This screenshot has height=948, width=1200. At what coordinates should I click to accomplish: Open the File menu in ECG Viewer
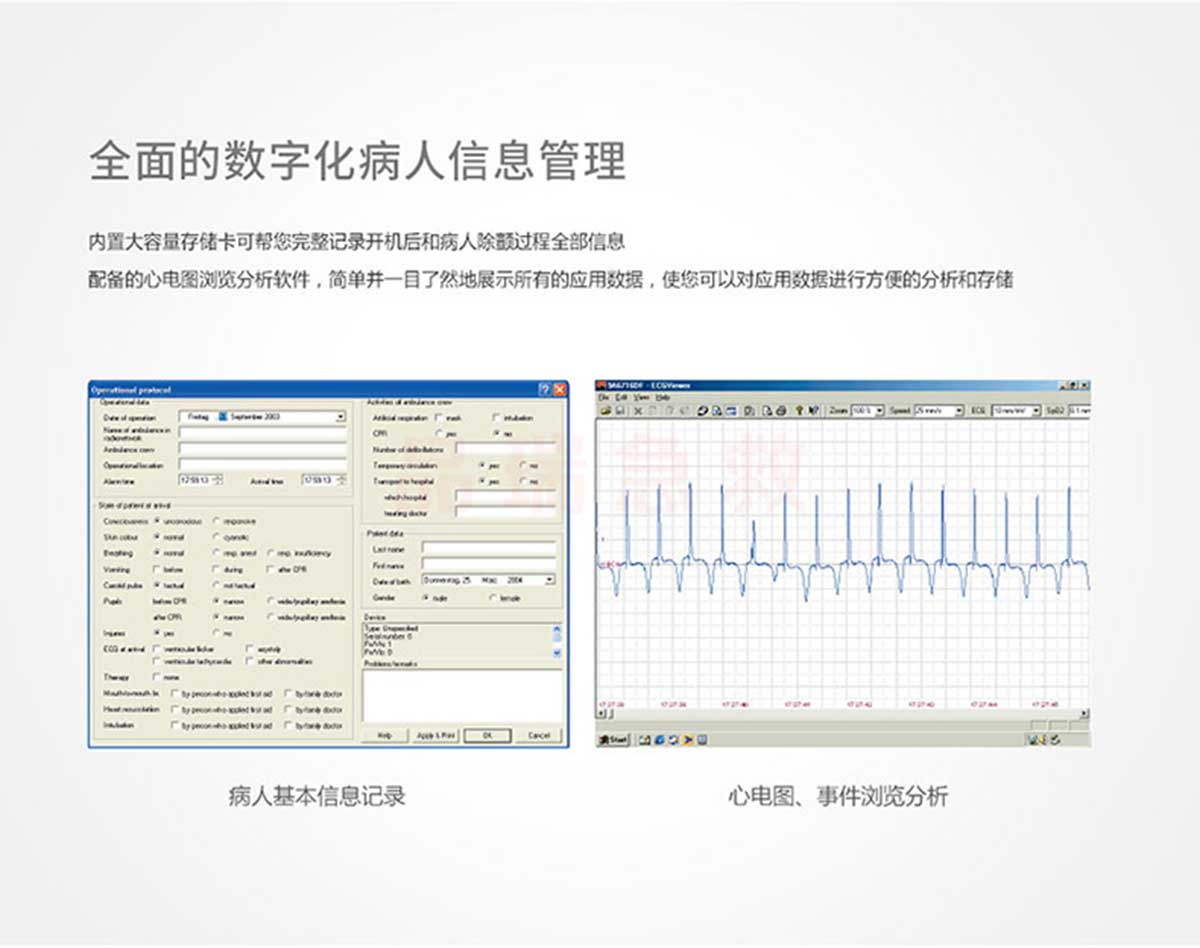point(603,398)
